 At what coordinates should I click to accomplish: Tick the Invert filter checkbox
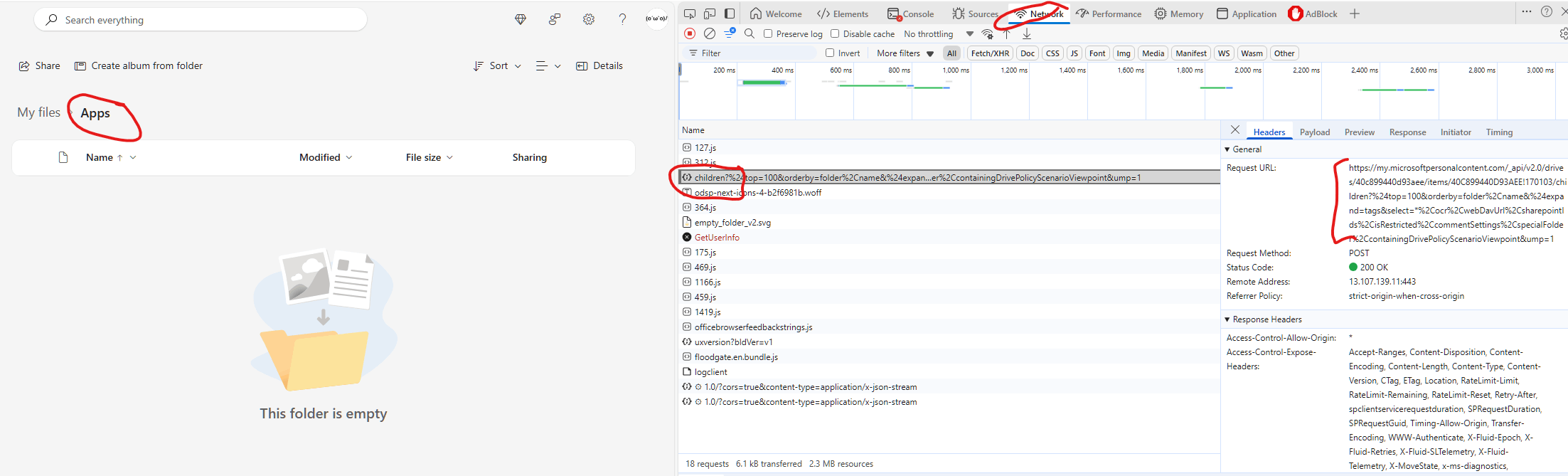(x=830, y=53)
